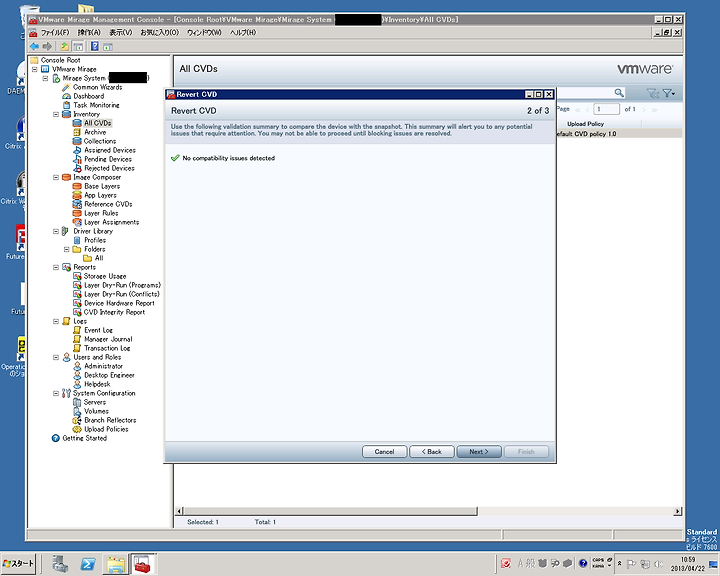This screenshot has width=720, height=576.
Task: Click the horizontal scrollbar thumb
Action: (x=331, y=511)
